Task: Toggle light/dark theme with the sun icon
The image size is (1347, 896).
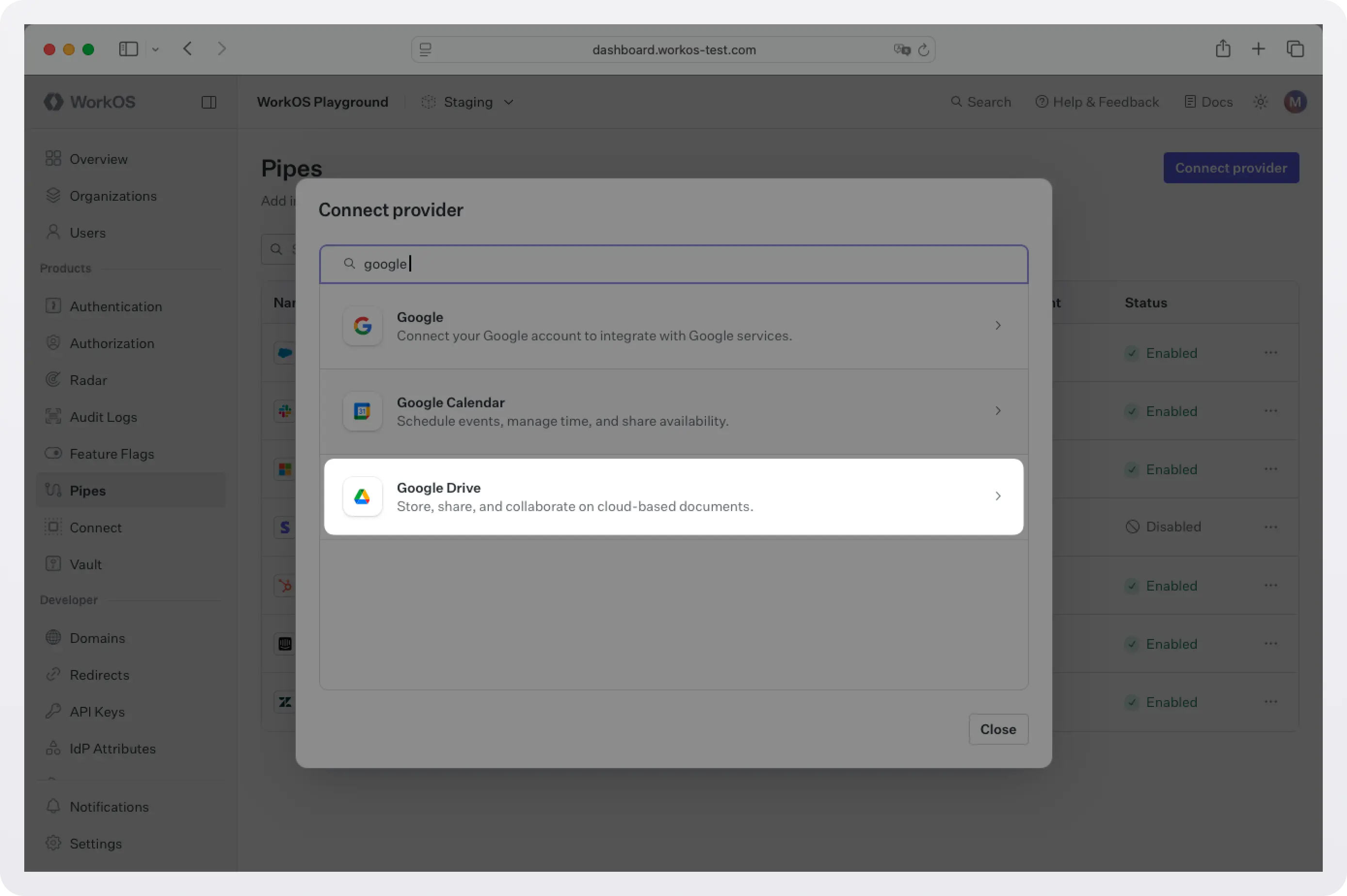Action: pos(1261,102)
